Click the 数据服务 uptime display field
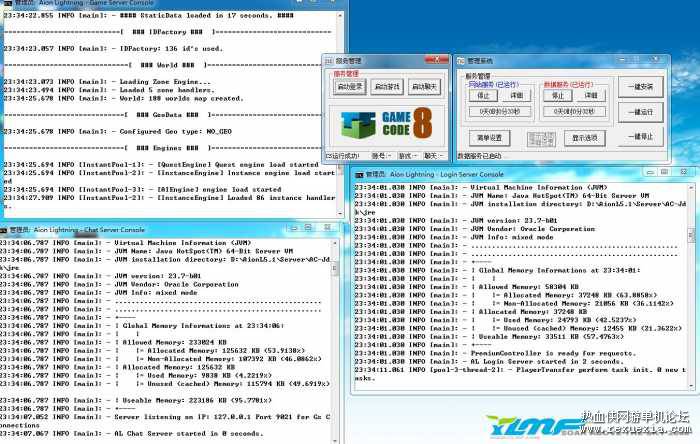 [x=574, y=111]
